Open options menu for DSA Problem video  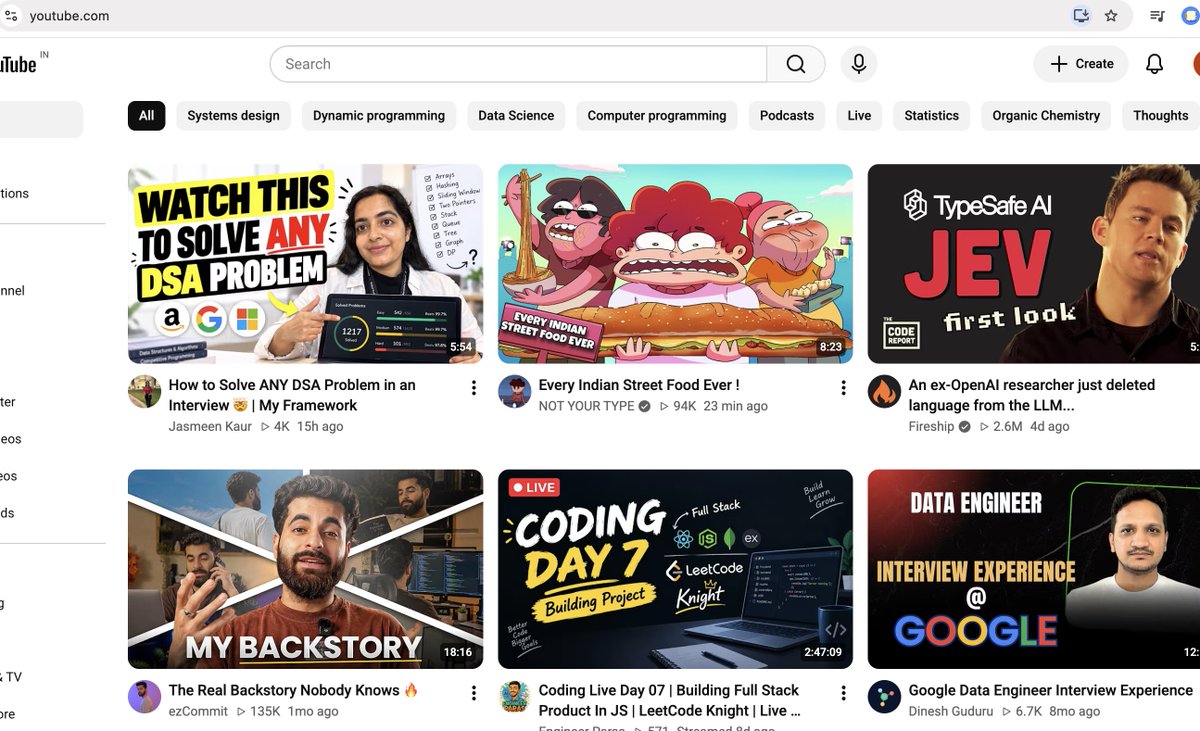[x=474, y=388]
